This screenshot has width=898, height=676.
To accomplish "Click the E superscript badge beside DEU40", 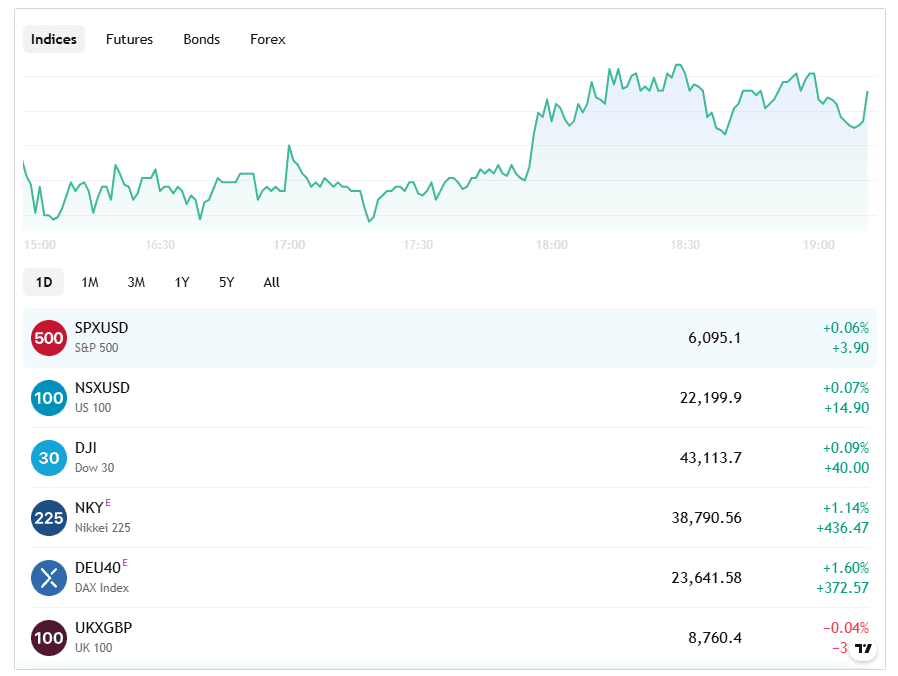I will 125,563.
